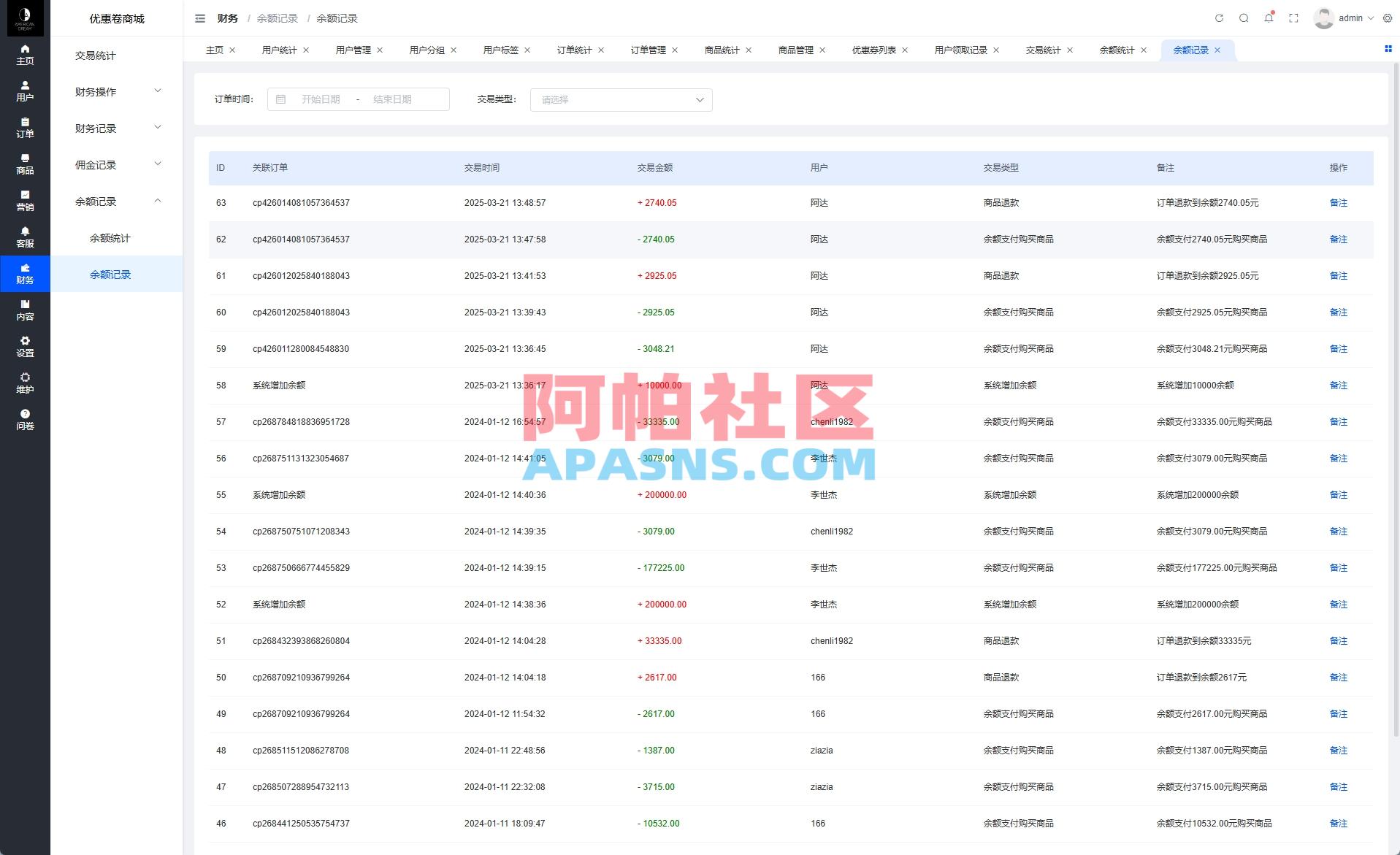The height and width of the screenshot is (855, 1400).
Task: Open the 设置 sidebar icon
Action: pyautogui.click(x=25, y=346)
